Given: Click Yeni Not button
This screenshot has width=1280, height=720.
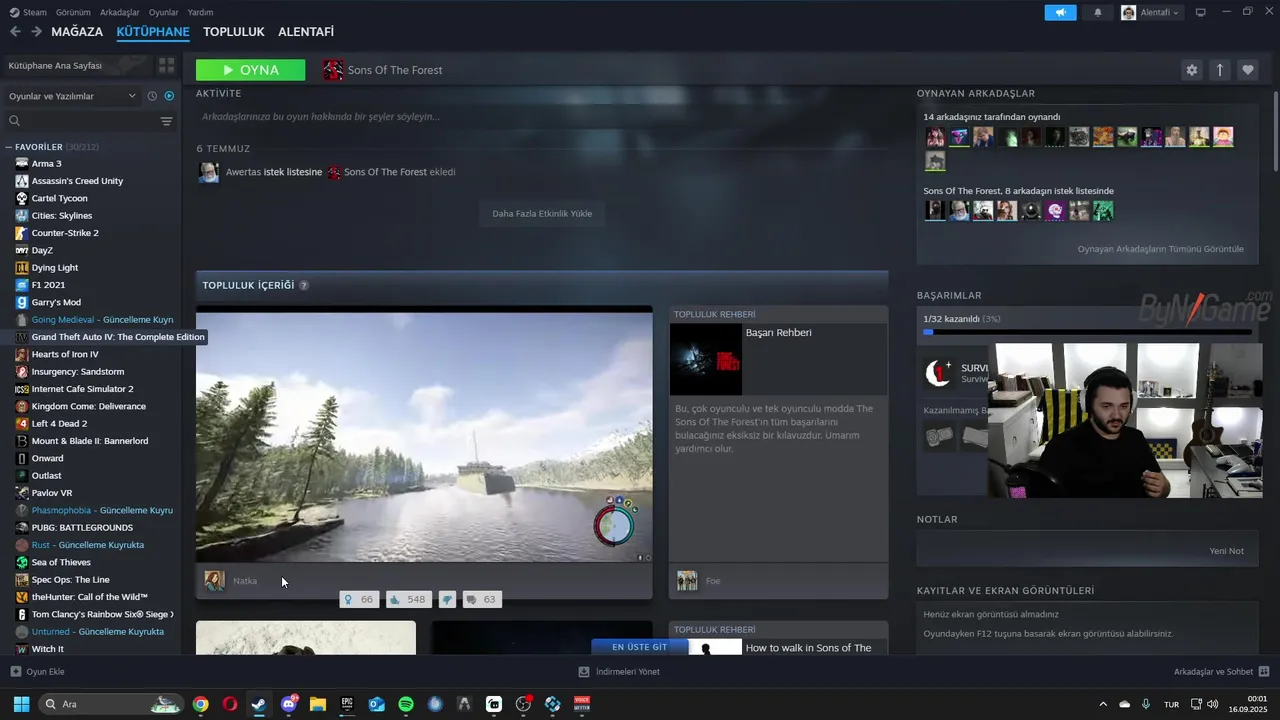Looking at the screenshot, I should pyautogui.click(x=1226, y=551).
